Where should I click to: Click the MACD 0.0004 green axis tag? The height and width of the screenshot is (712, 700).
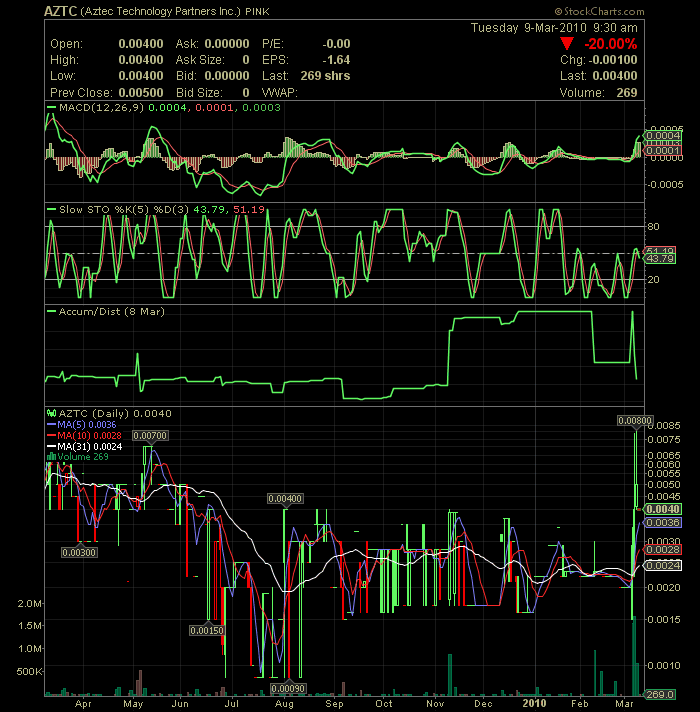pyautogui.click(x=663, y=136)
